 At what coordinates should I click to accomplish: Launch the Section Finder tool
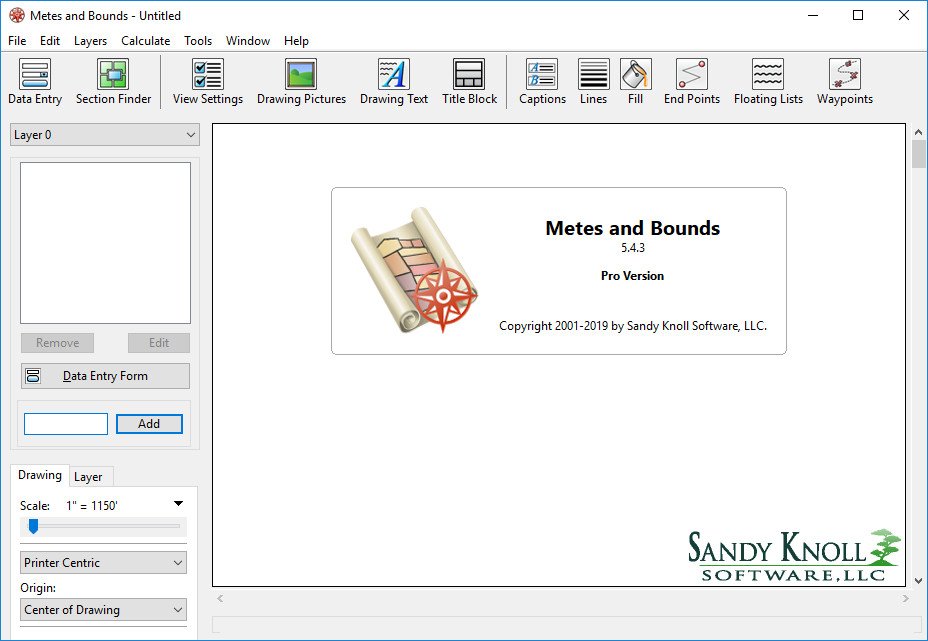click(x=113, y=82)
